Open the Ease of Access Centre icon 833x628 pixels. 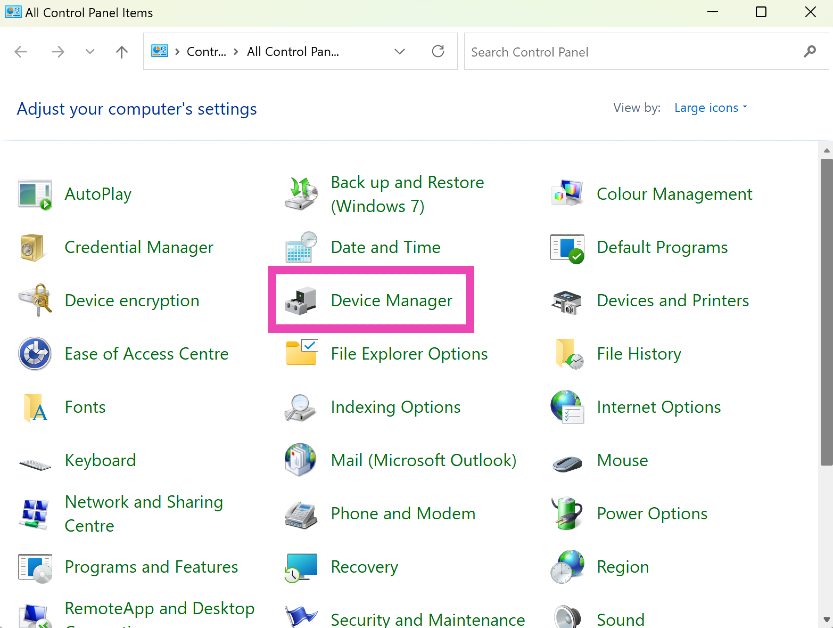(x=35, y=354)
